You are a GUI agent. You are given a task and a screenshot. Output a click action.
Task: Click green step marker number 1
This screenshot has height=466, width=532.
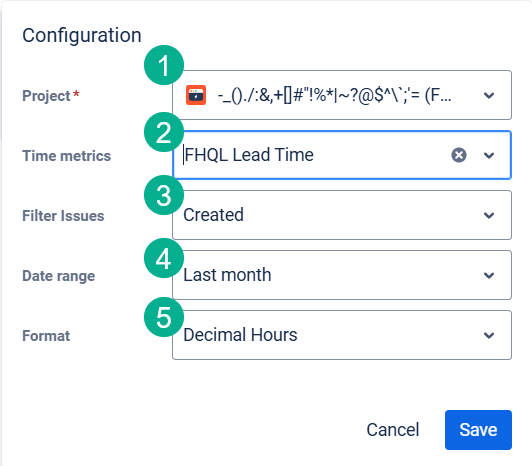tap(164, 65)
